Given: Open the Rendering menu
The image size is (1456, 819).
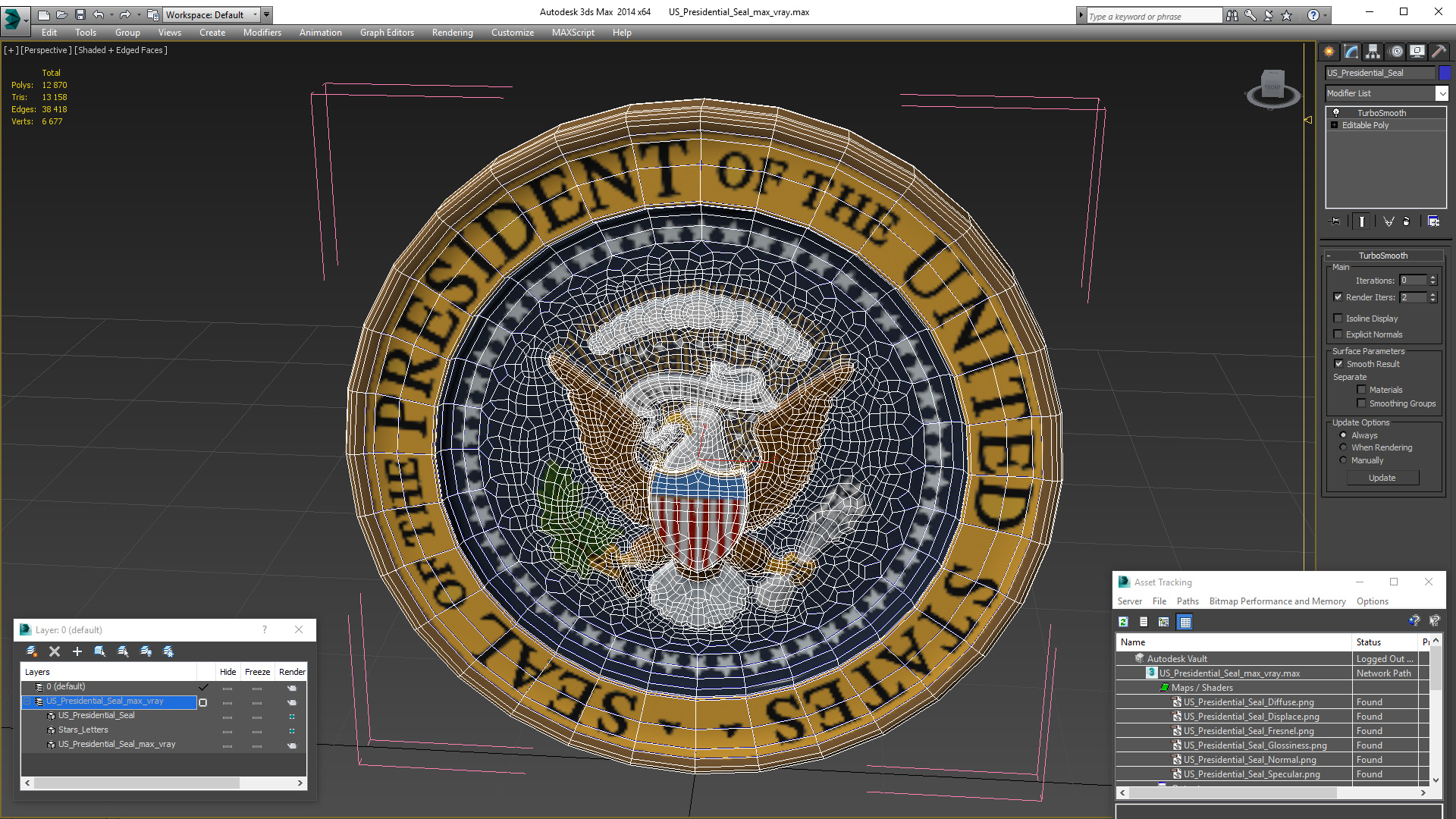Looking at the screenshot, I should click(x=452, y=33).
